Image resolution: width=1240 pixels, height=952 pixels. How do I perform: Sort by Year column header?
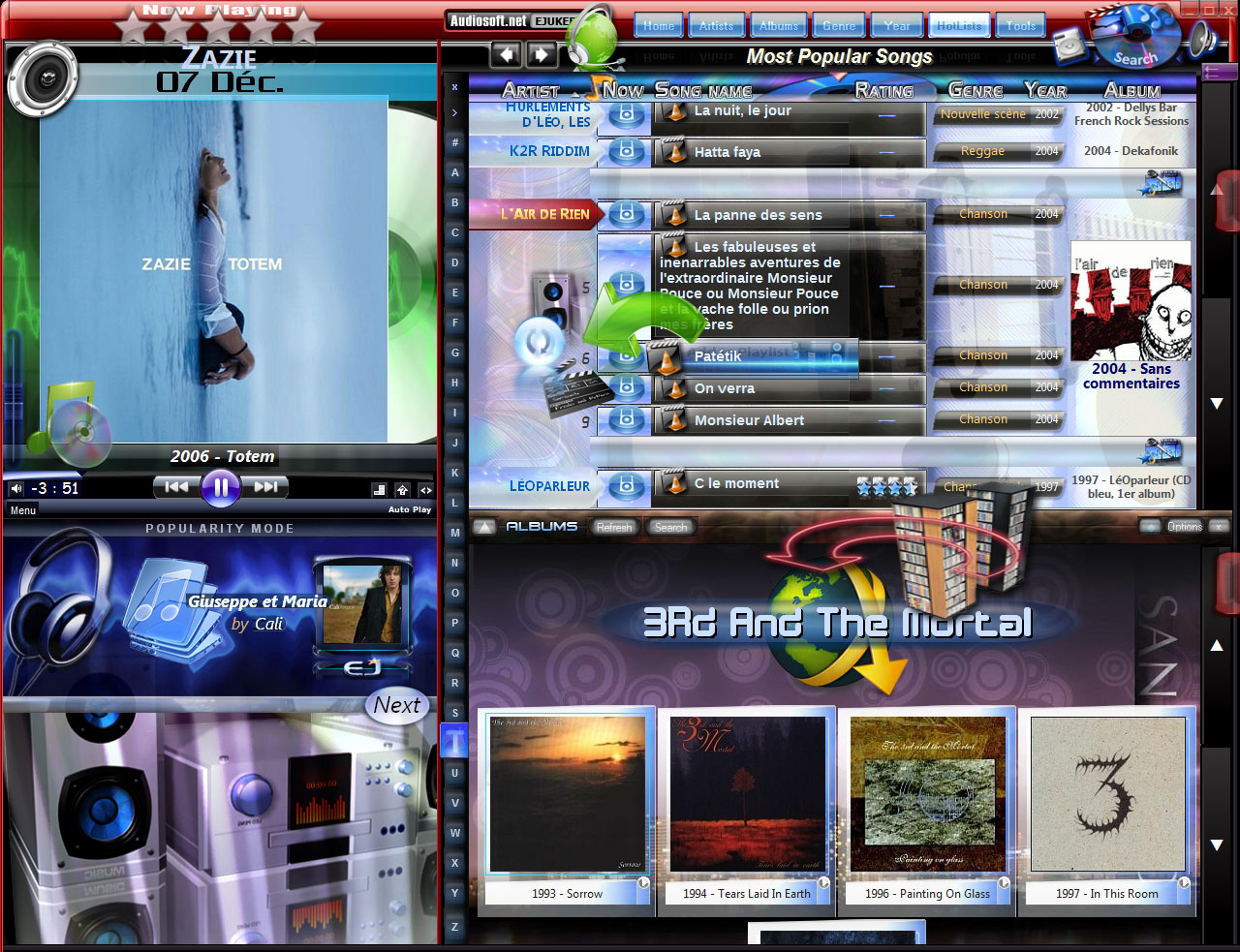pos(1045,90)
